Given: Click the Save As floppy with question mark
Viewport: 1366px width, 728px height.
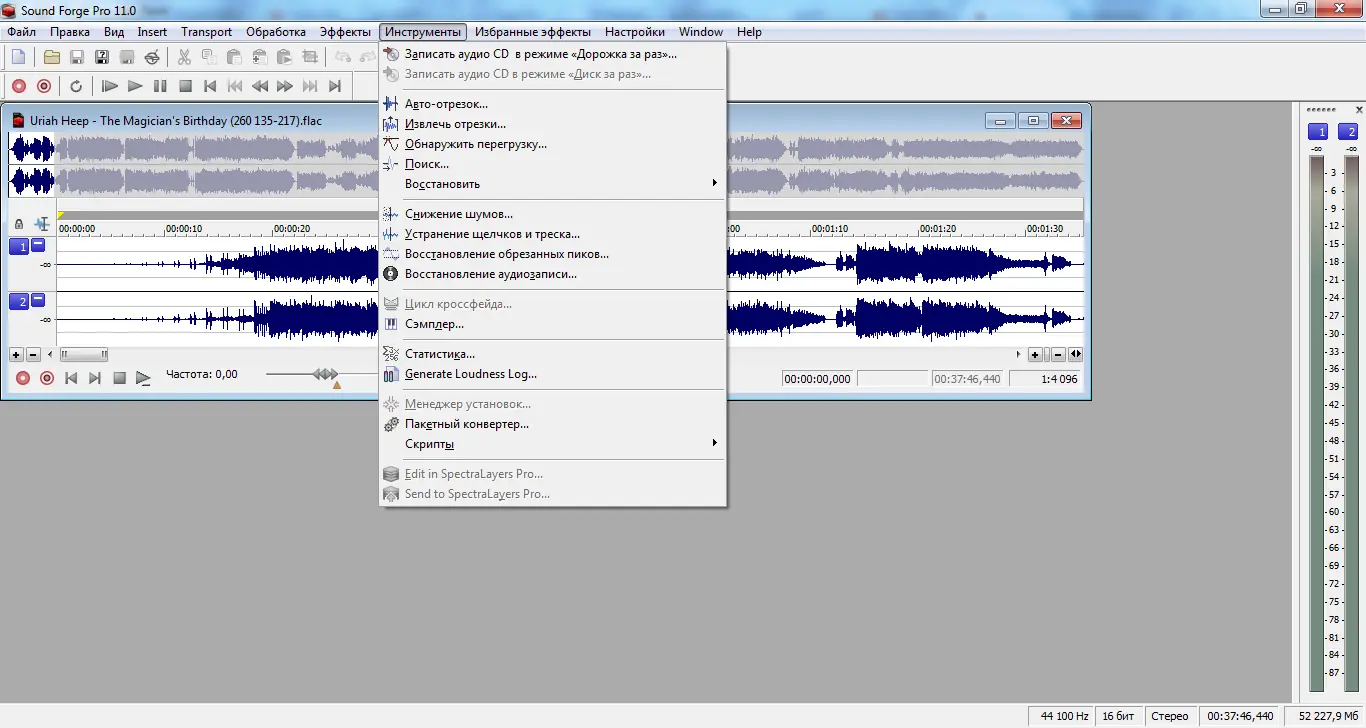Looking at the screenshot, I should pyautogui.click(x=102, y=57).
